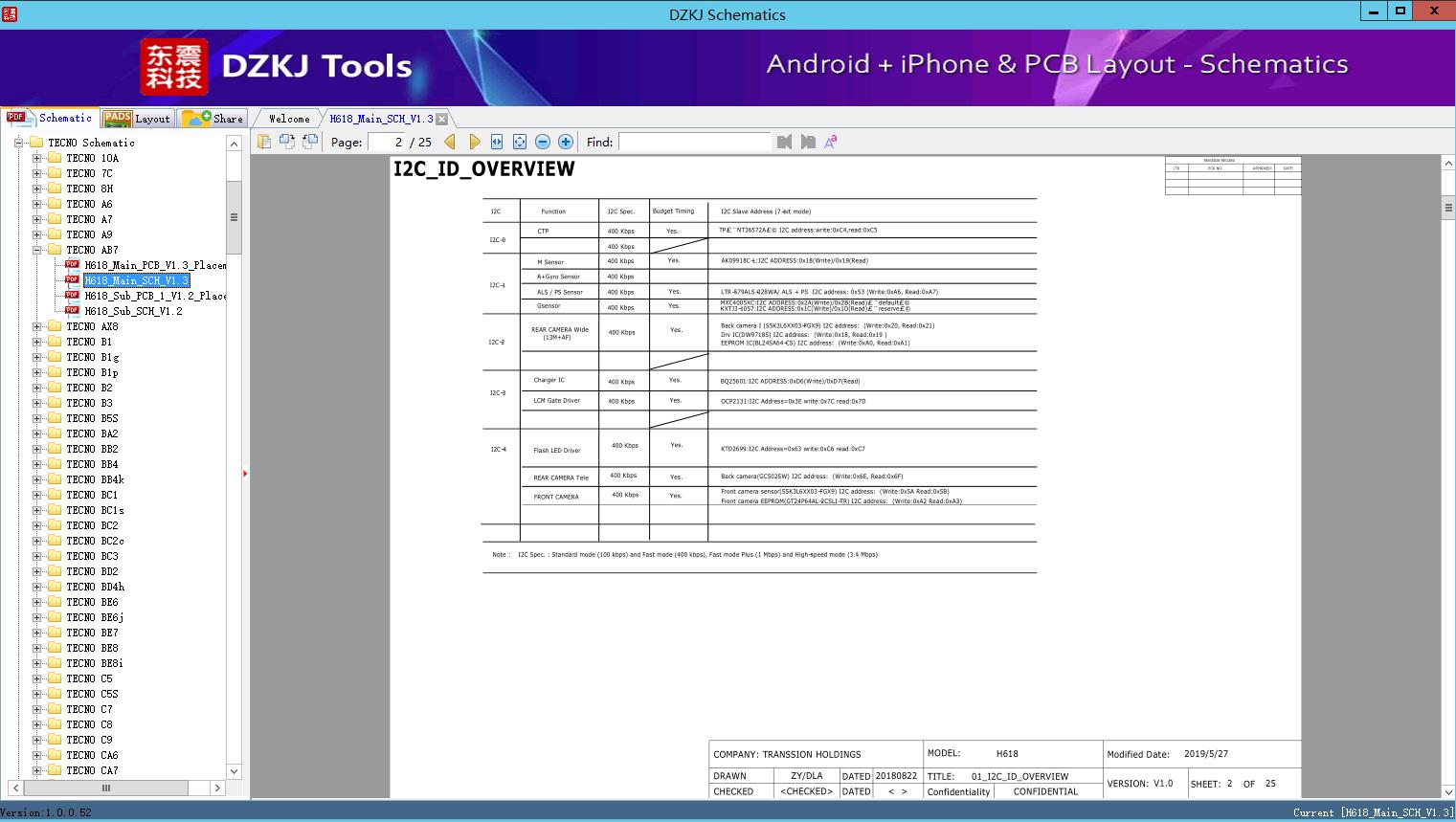This screenshot has width=1456, height=822.
Task: Select the H618_Main_SCH_V1.3 document tab
Action: (x=381, y=119)
